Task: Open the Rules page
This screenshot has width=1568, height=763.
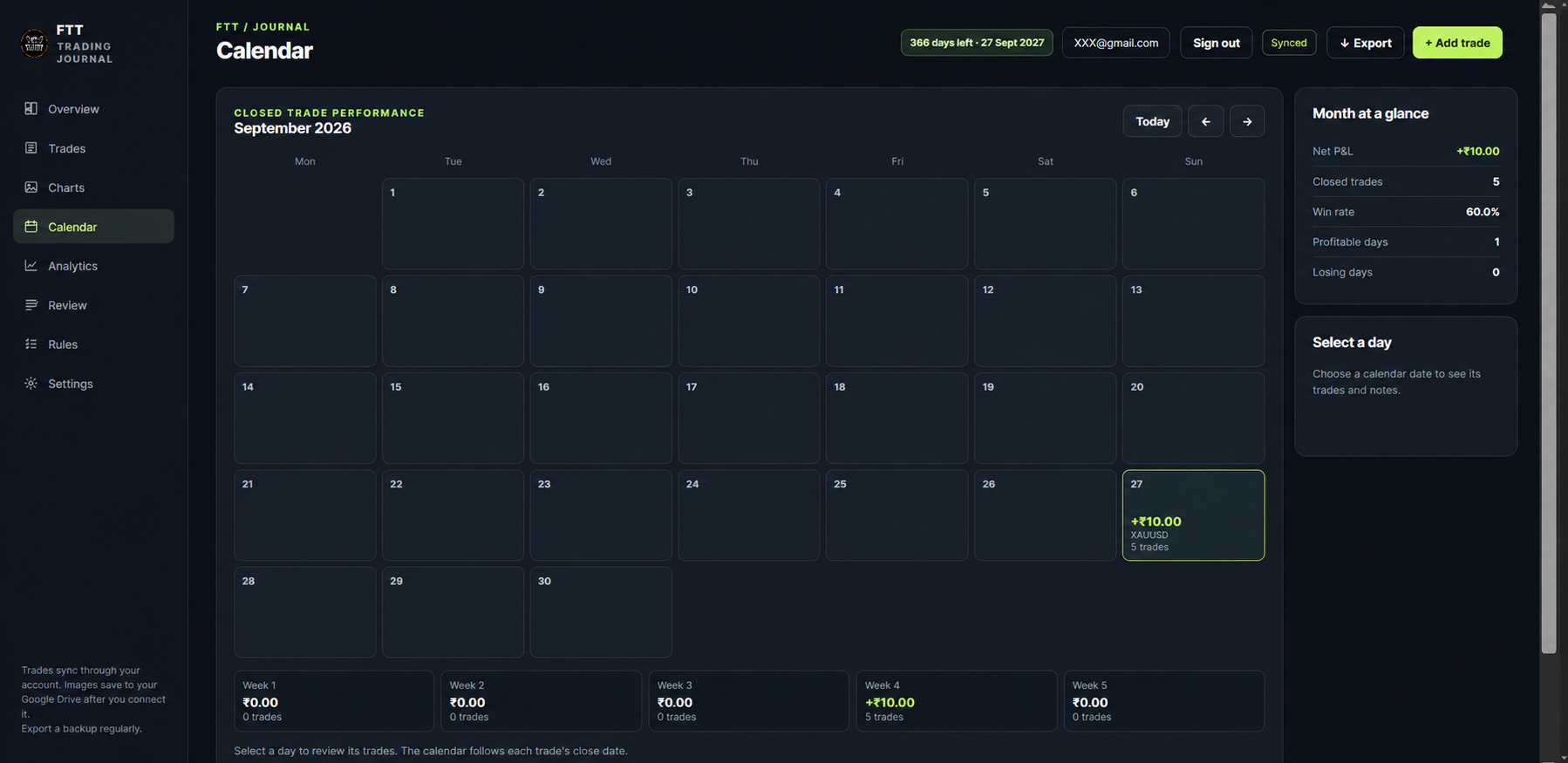Action: point(93,344)
